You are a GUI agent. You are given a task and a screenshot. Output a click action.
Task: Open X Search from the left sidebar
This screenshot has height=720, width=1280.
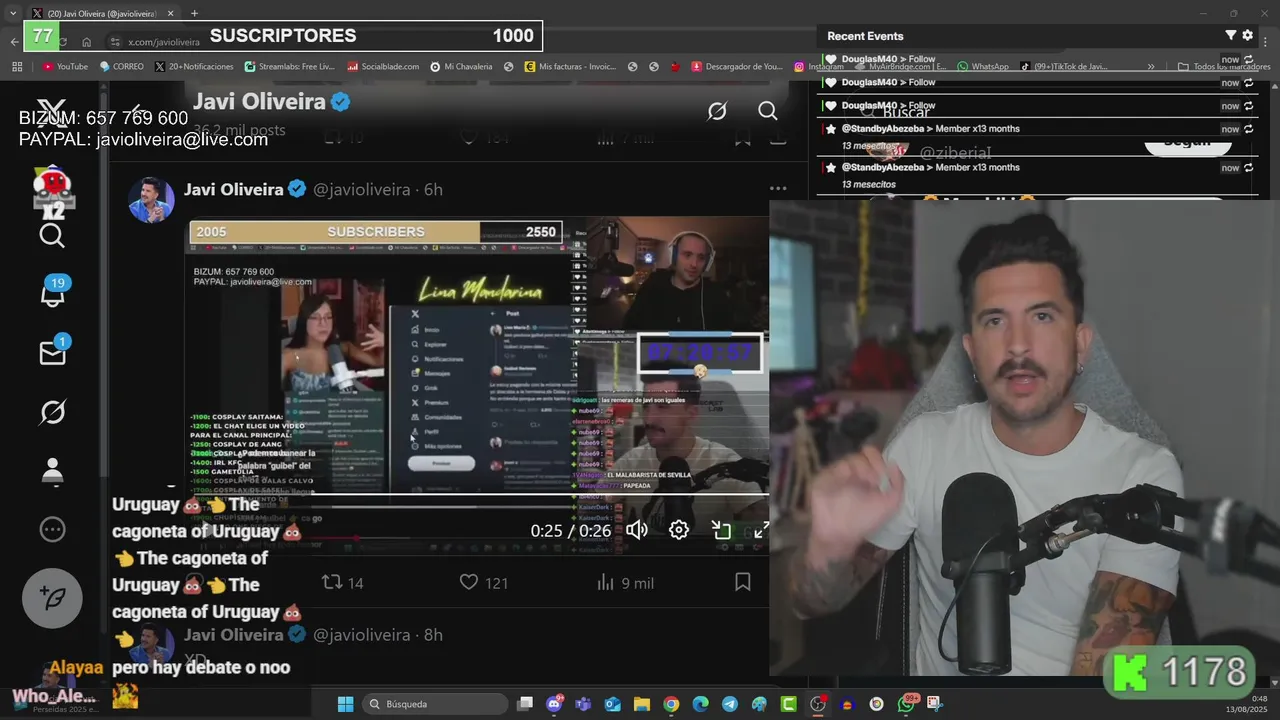pos(52,236)
